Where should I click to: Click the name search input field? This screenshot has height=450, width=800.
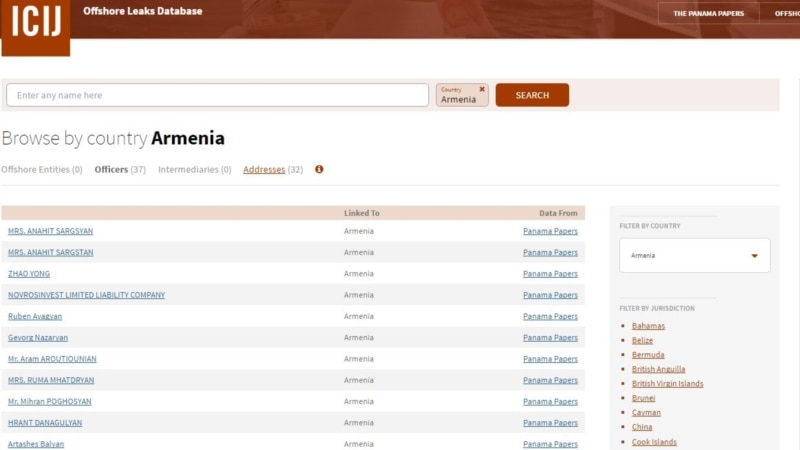point(217,95)
